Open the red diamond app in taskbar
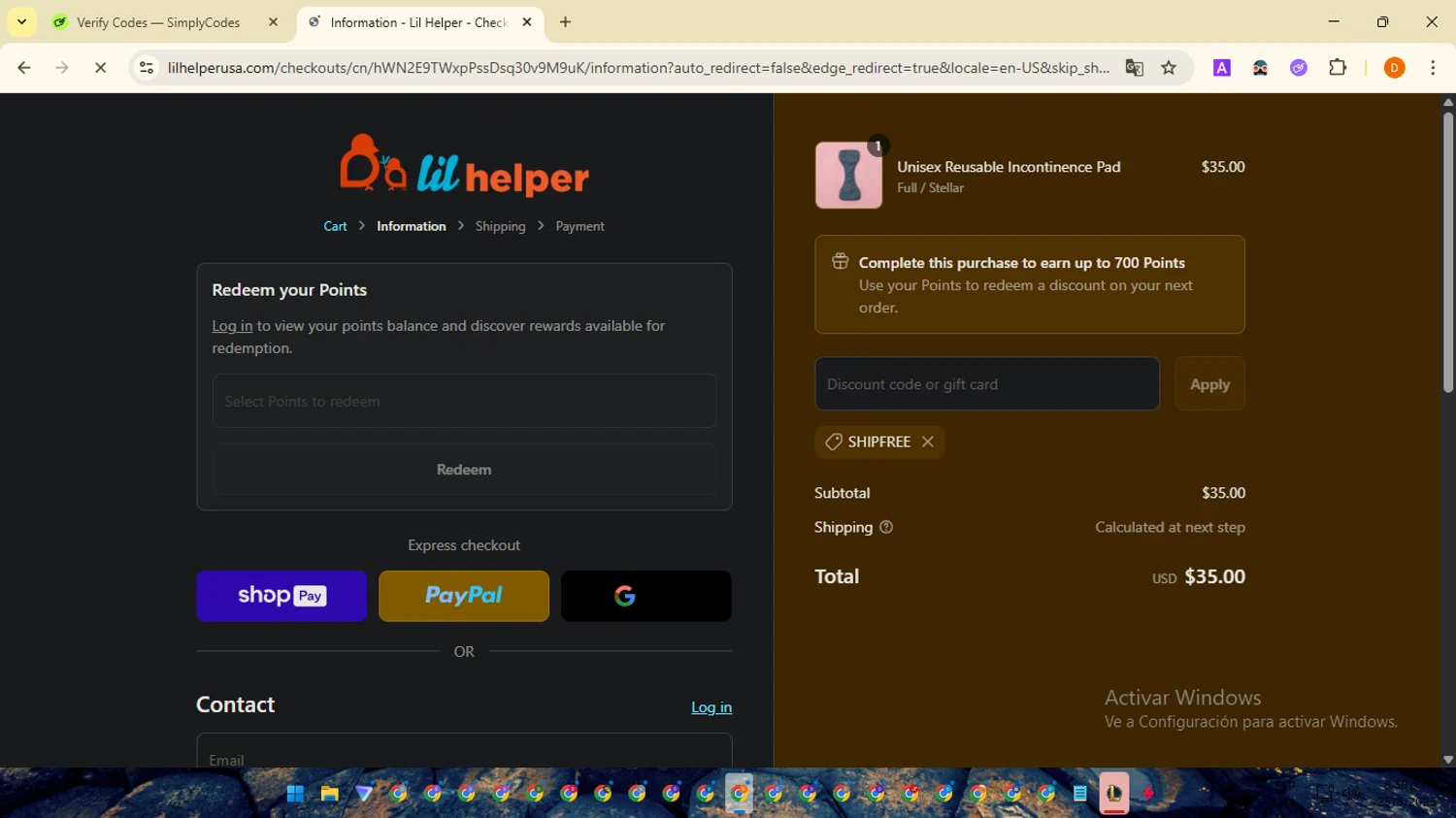This screenshot has height=818, width=1456. [1148, 794]
